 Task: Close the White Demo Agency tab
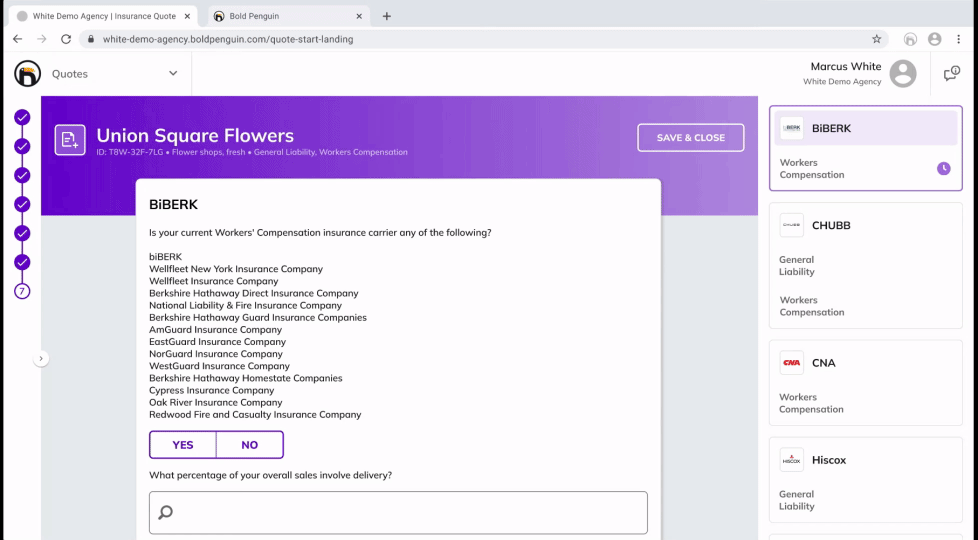tap(187, 16)
